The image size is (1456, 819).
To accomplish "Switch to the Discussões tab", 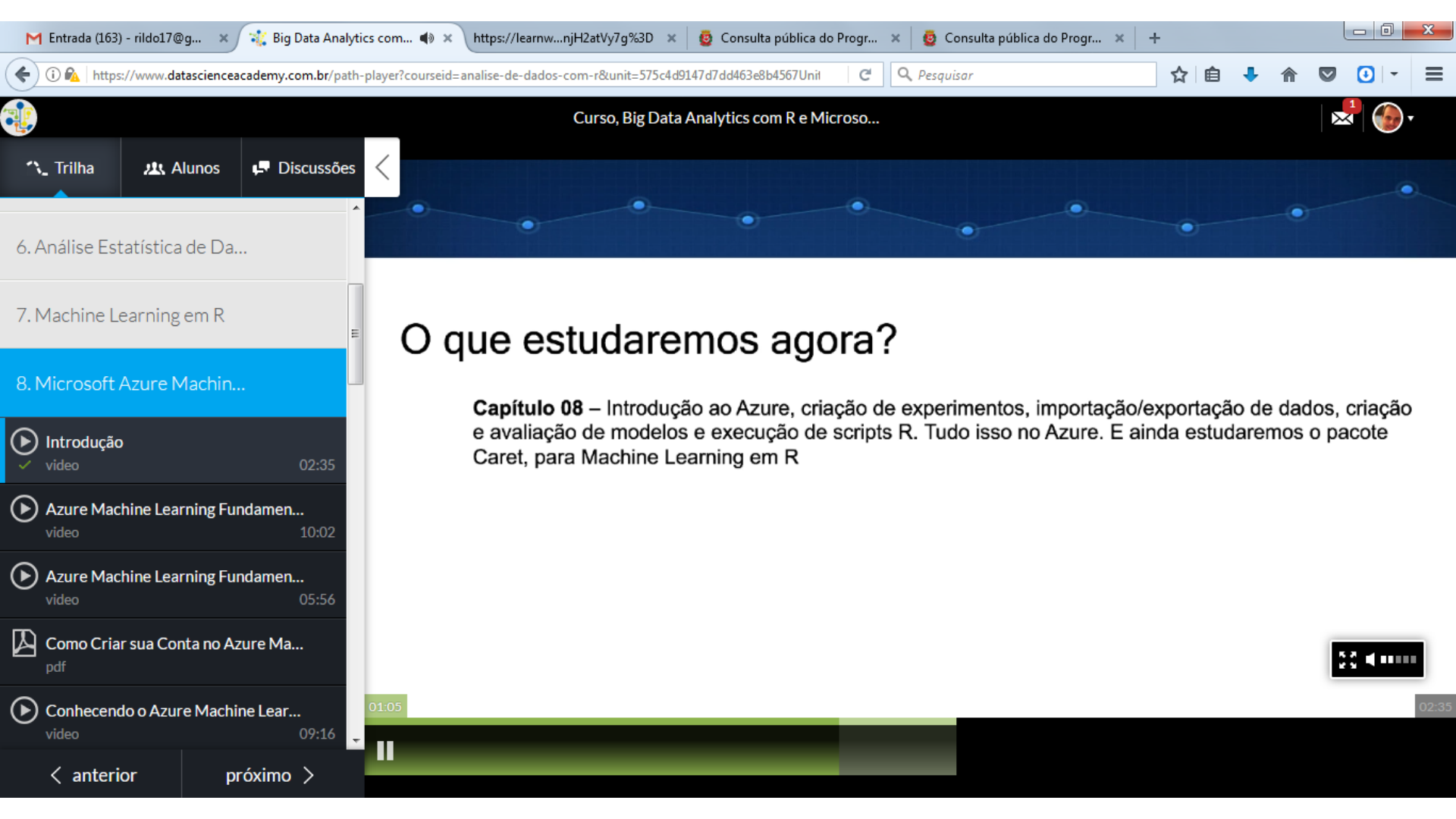I will (x=303, y=168).
